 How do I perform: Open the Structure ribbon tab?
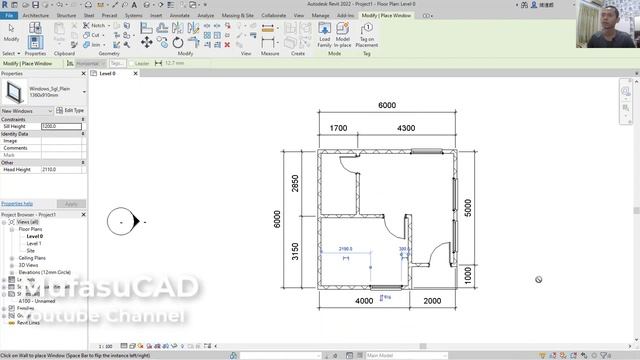click(66, 16)
